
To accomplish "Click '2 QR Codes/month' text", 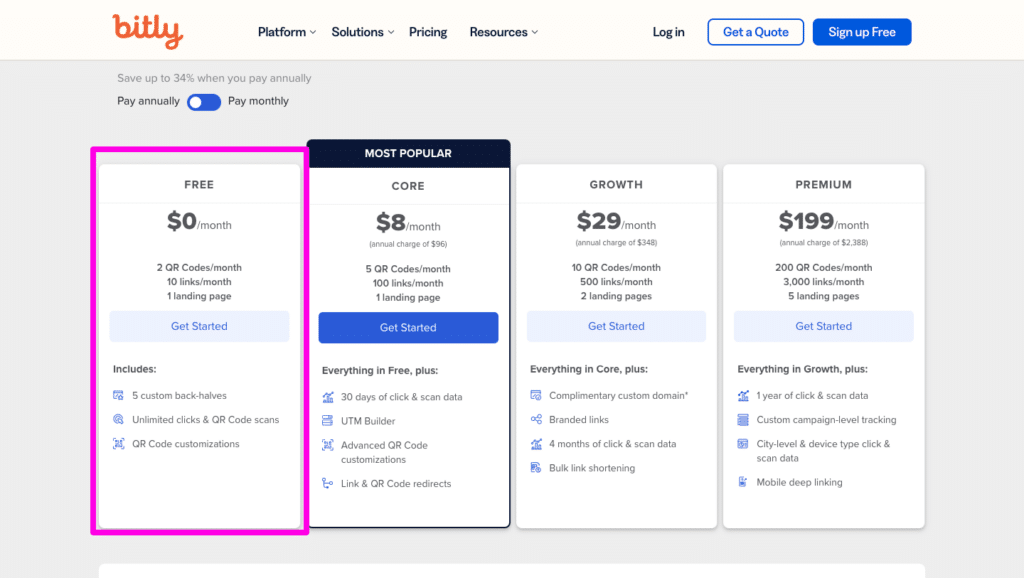I will [199, 268].
